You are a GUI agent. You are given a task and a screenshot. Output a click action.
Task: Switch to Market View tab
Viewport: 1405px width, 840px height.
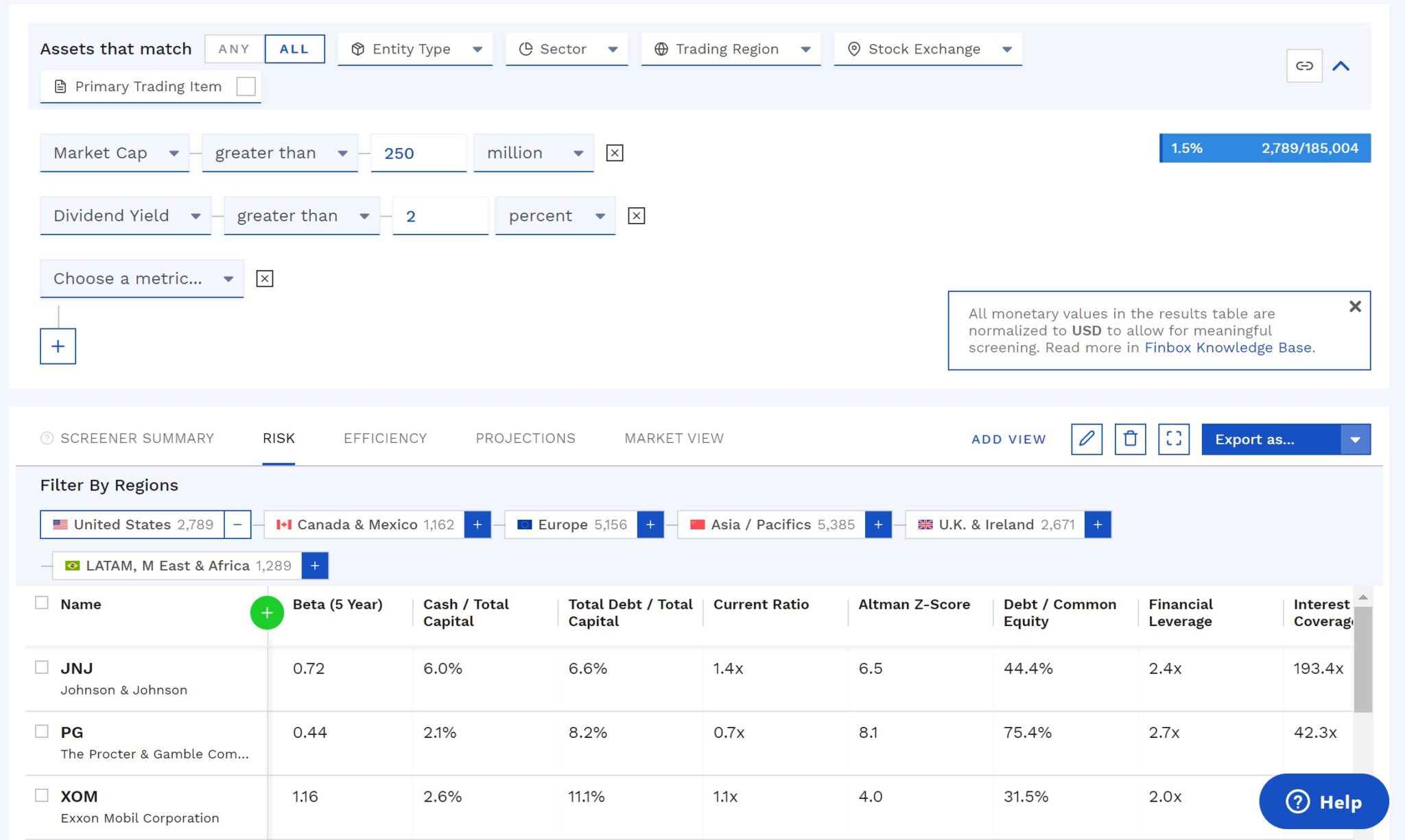pos(674,438)
